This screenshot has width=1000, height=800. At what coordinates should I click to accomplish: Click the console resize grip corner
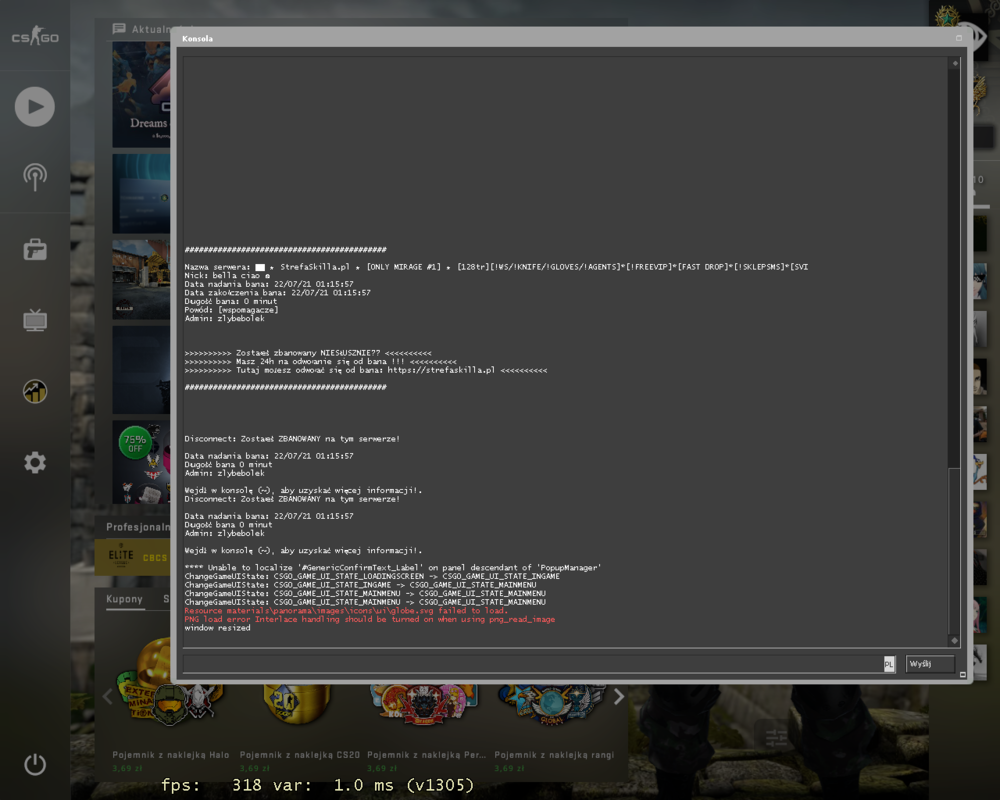(x=962, y=674)
